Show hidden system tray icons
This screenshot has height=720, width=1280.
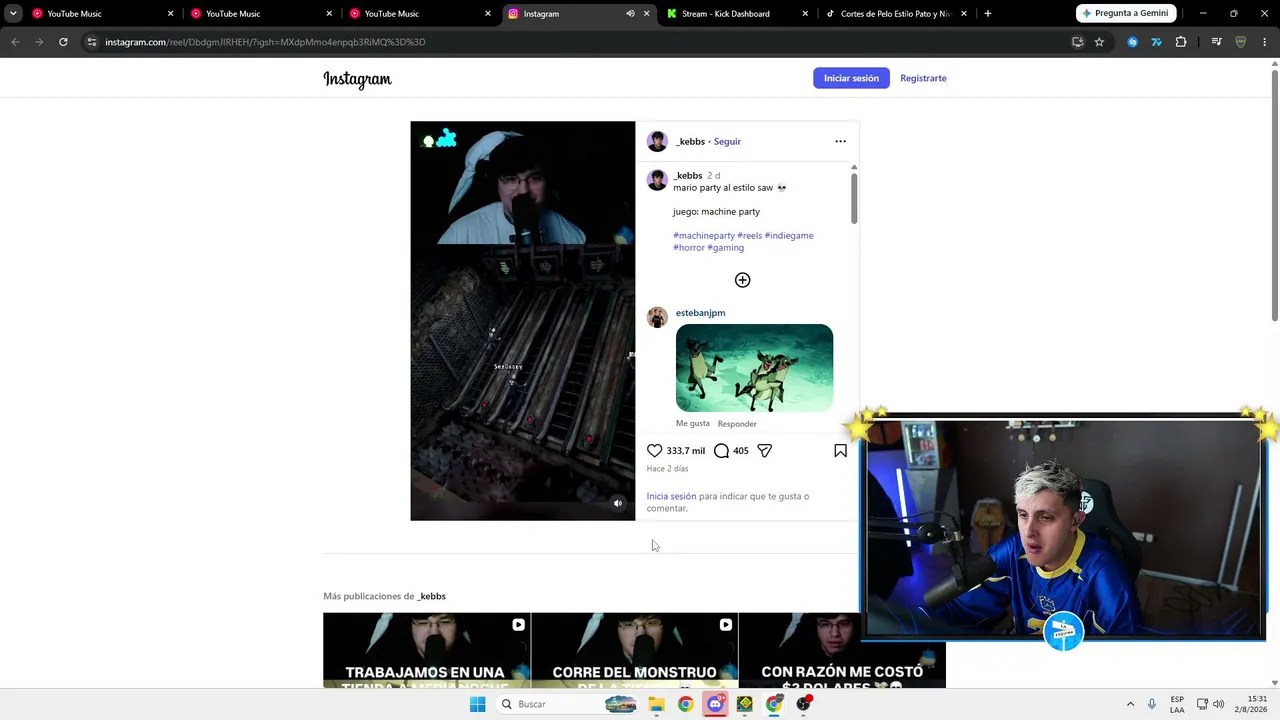coord(1130,704)
